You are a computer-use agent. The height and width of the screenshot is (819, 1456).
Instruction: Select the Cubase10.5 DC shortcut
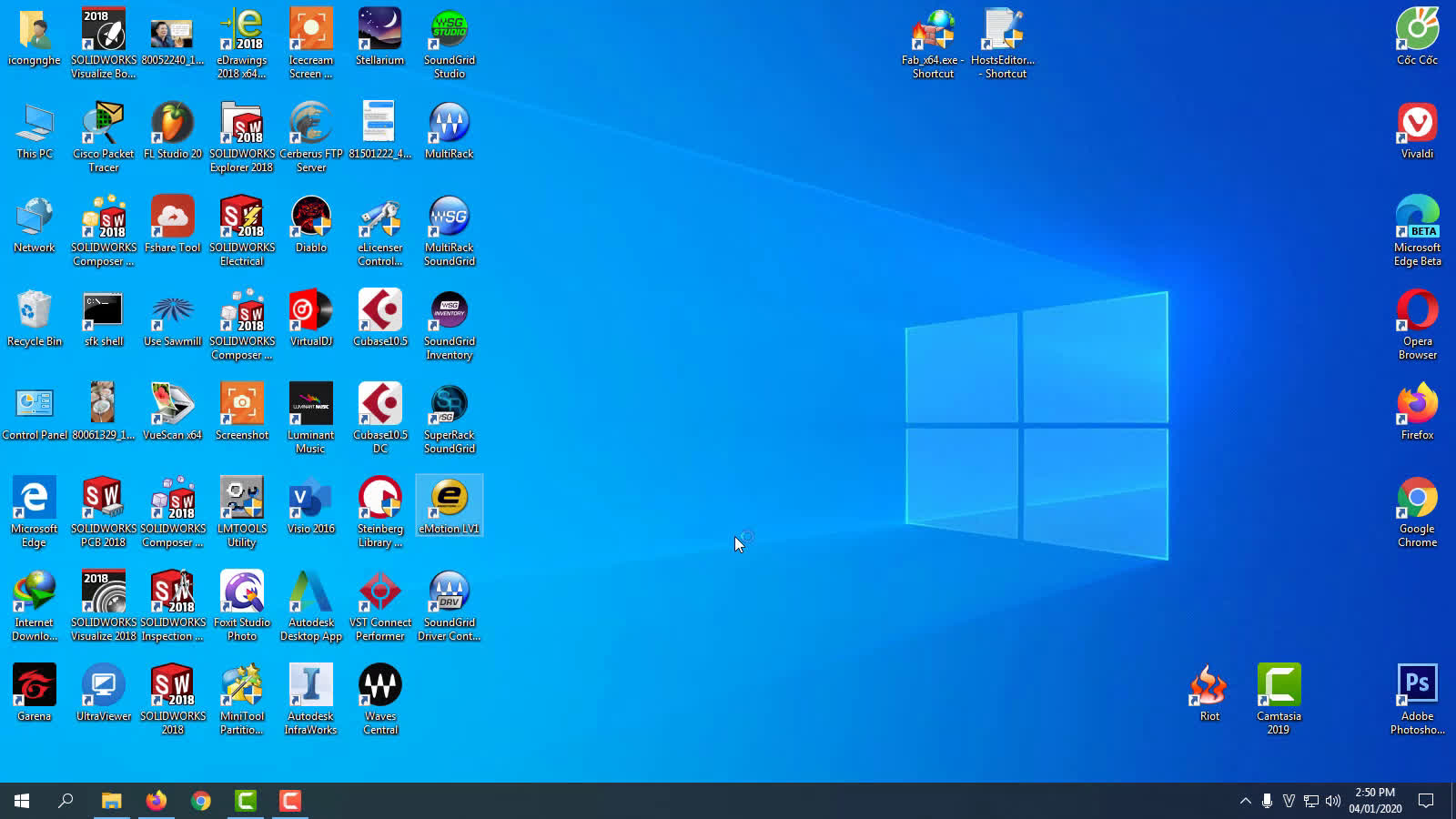pyautogui.click(x=380, y=419)
